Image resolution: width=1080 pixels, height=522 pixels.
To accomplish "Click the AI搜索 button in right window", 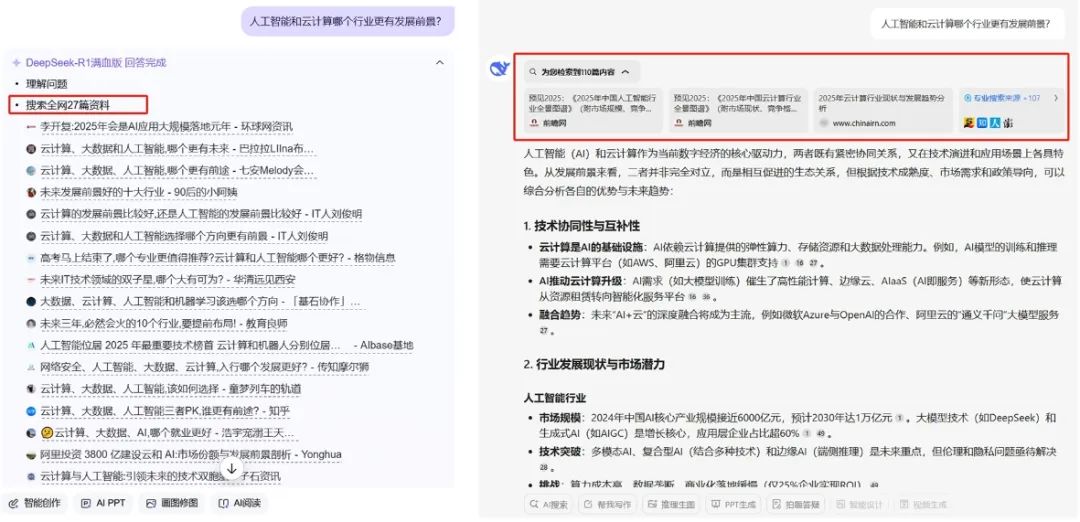I will coord(549,505).
